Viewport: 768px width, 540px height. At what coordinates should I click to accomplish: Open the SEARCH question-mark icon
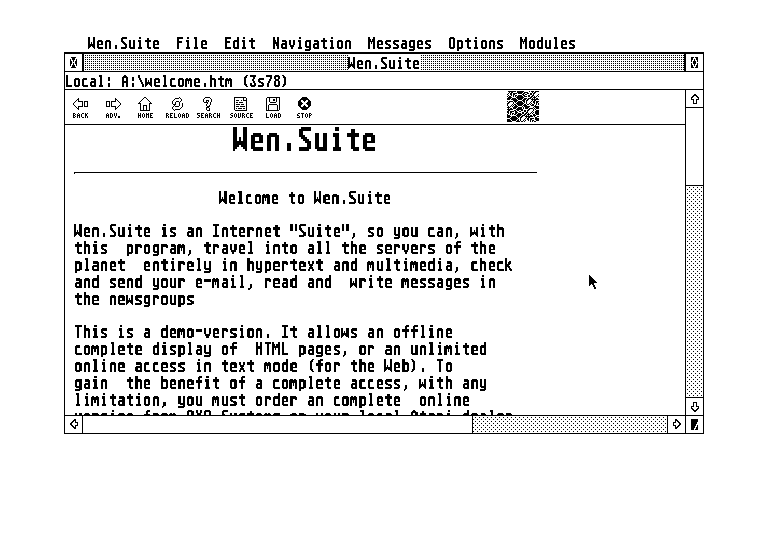(208, 107)
